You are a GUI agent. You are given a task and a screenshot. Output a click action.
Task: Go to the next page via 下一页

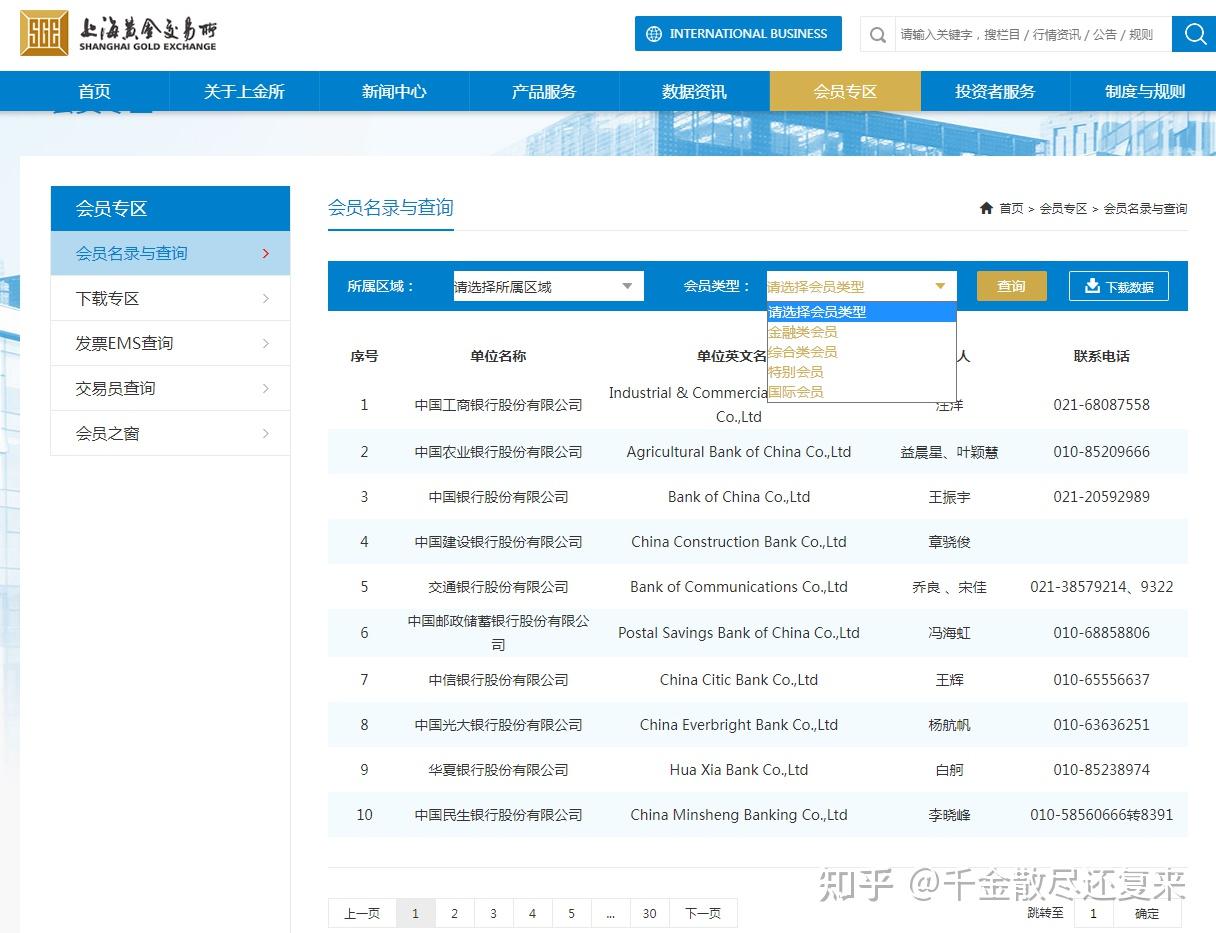click(703, 912)
